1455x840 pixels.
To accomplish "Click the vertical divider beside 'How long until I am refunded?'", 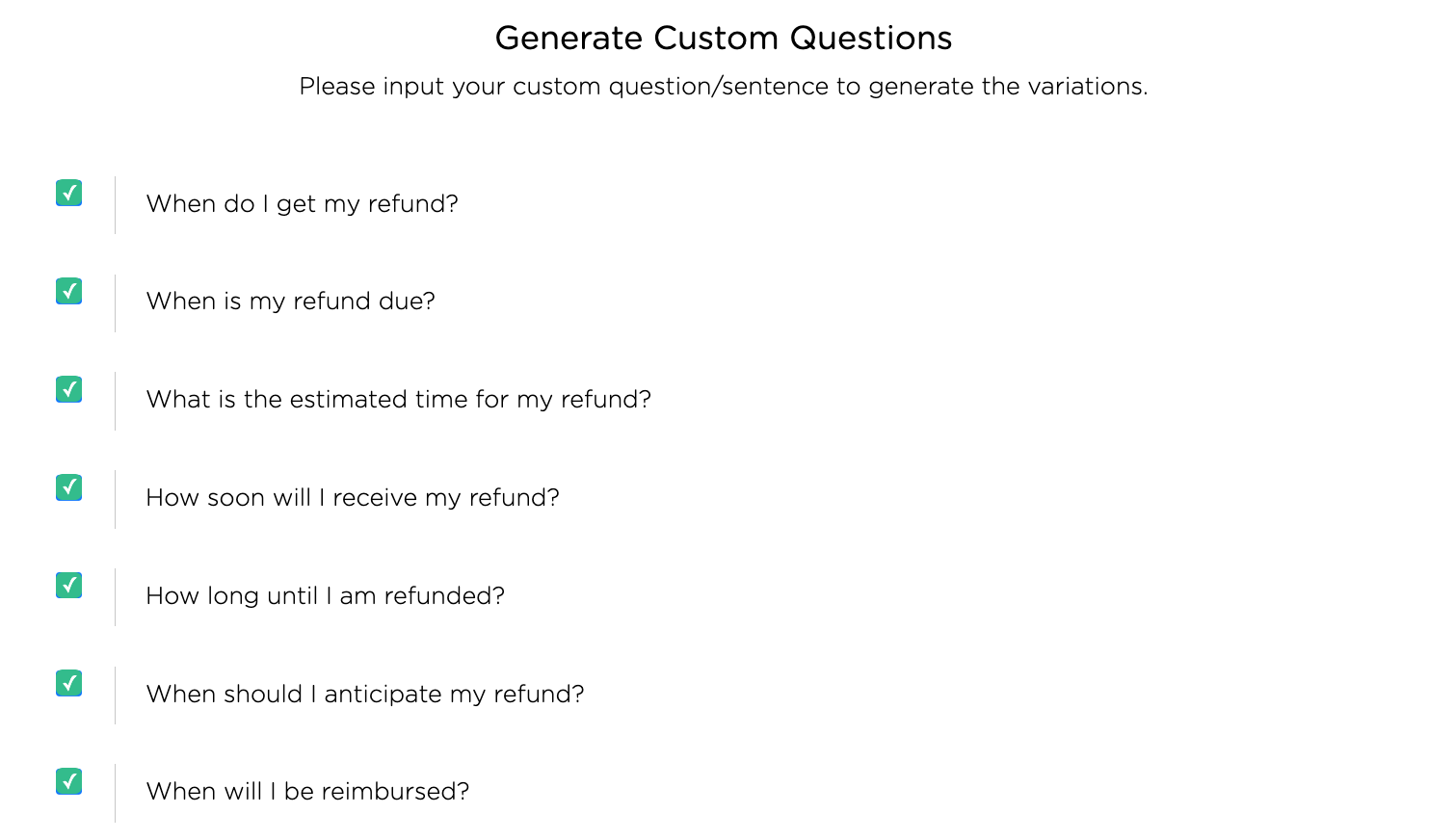I will (115, 596).
